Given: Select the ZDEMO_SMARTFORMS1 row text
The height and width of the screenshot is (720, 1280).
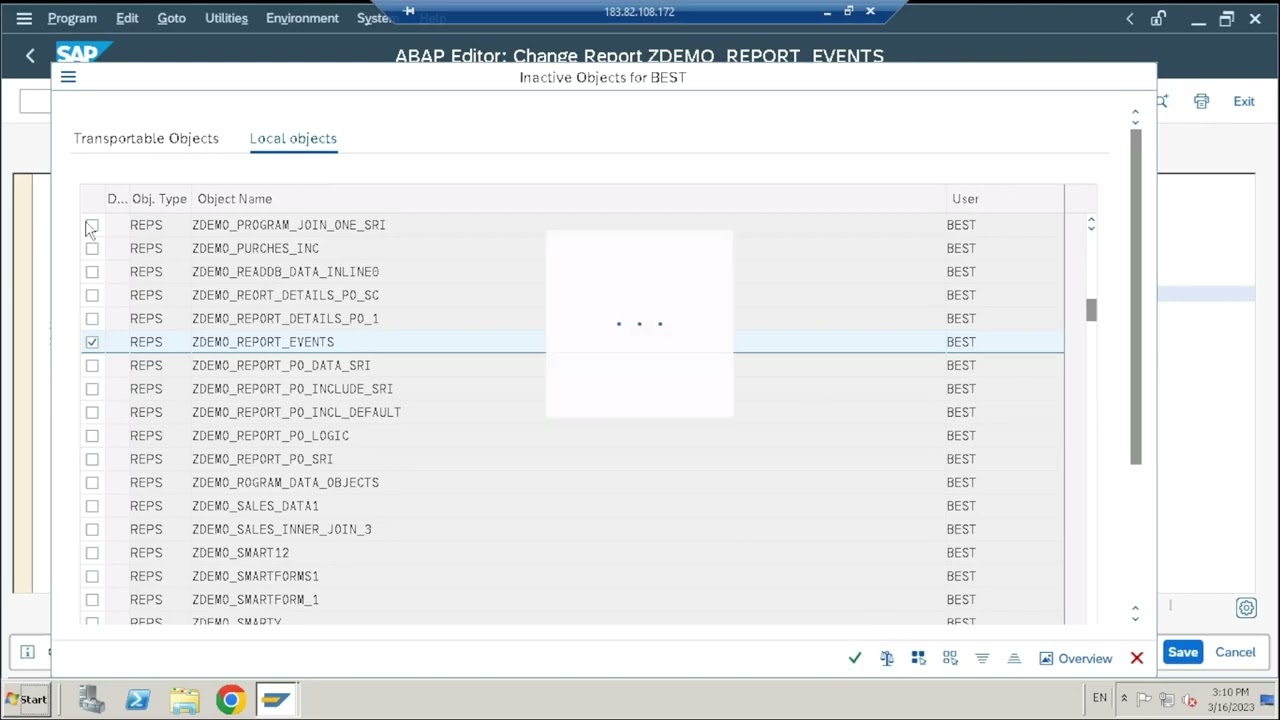Looking at the screenshot, I should [255, 576].
